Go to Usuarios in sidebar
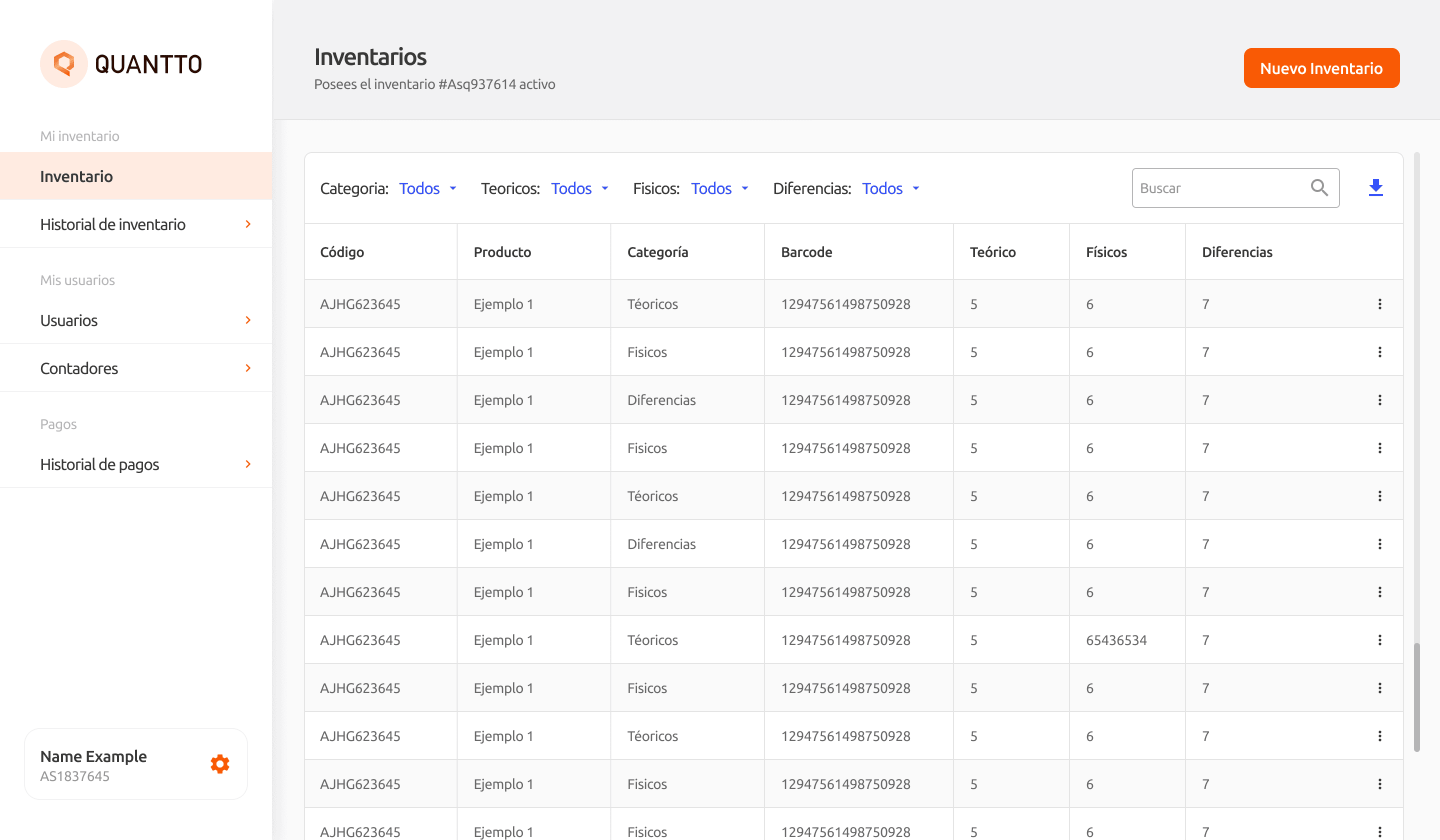Screen dimensions: 1440x840 tap(69, 320)
